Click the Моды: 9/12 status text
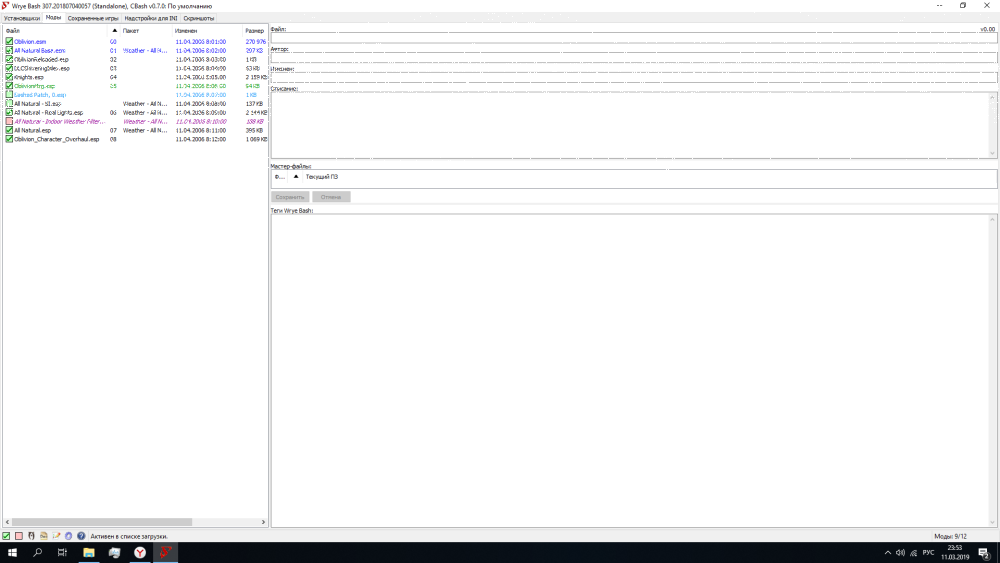 (x=950, y=536)
